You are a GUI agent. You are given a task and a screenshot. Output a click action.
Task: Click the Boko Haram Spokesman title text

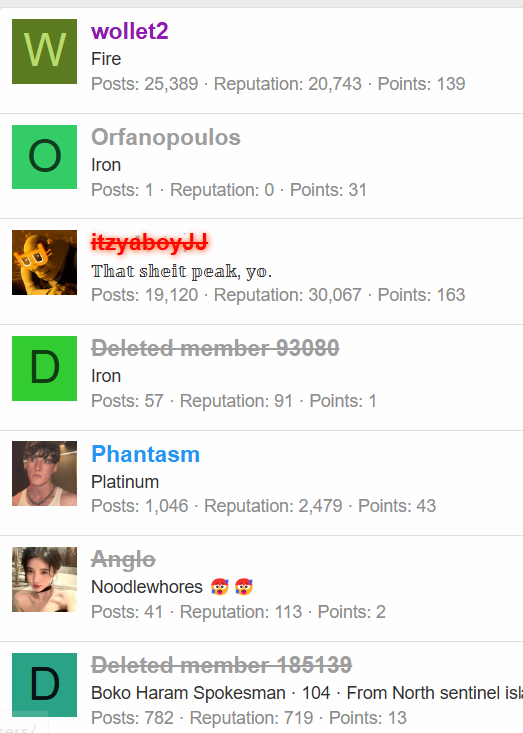tap(188, 693)
